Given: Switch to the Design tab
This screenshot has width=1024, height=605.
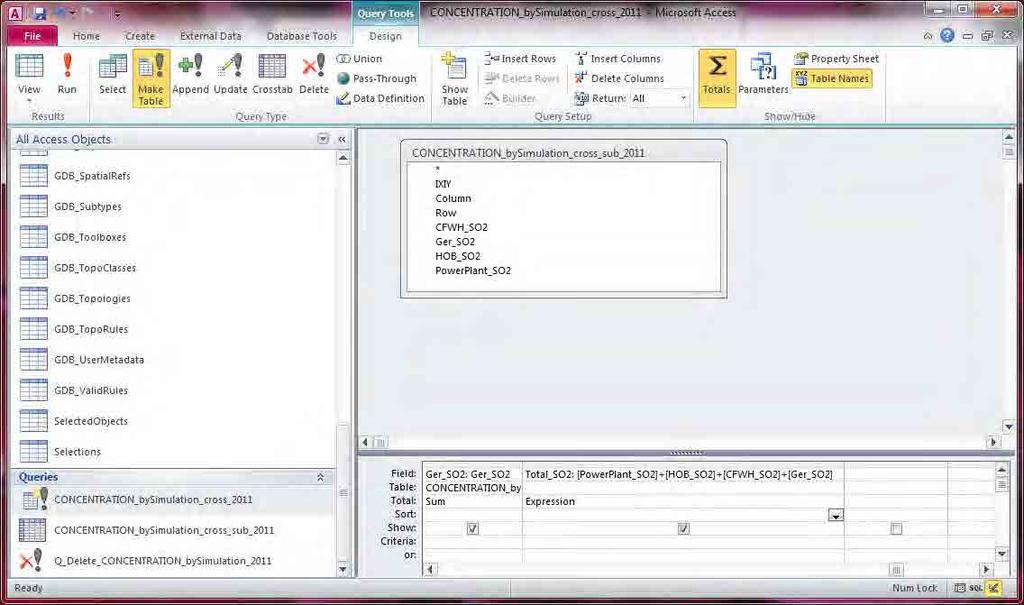Looking at the screenshot, I should click(385, 36).
